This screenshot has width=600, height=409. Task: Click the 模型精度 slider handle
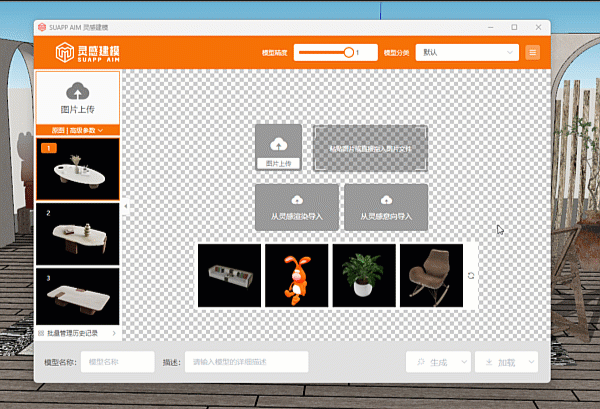point(349,52)
